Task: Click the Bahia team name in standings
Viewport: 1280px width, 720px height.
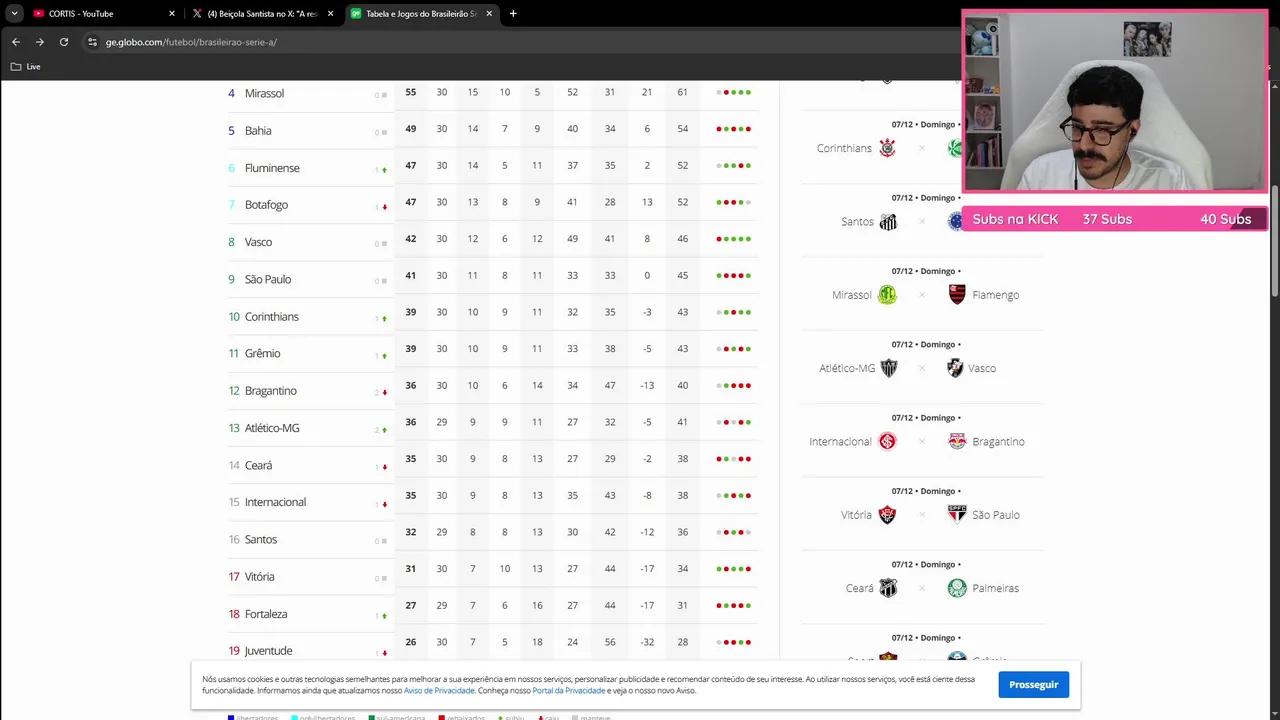Action: click(258, 131)
